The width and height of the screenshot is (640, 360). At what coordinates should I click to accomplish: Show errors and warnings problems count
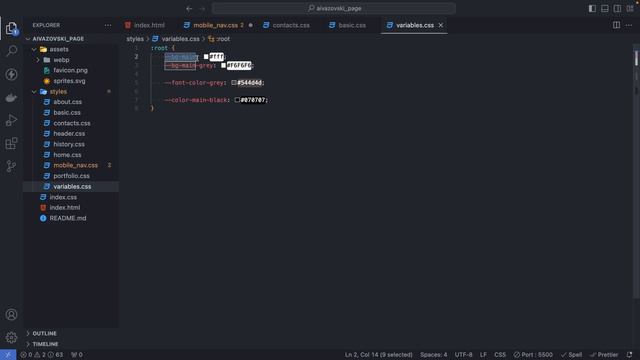pos(42,355)
